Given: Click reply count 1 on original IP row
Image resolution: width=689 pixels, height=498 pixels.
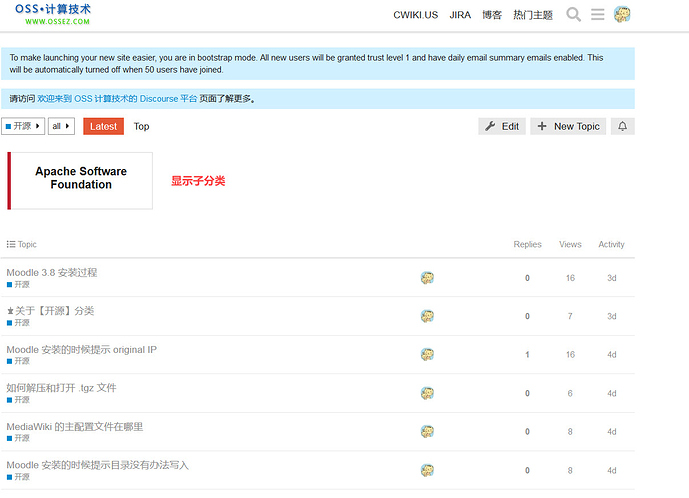Looking at the screenshot, I should [527, 355].
